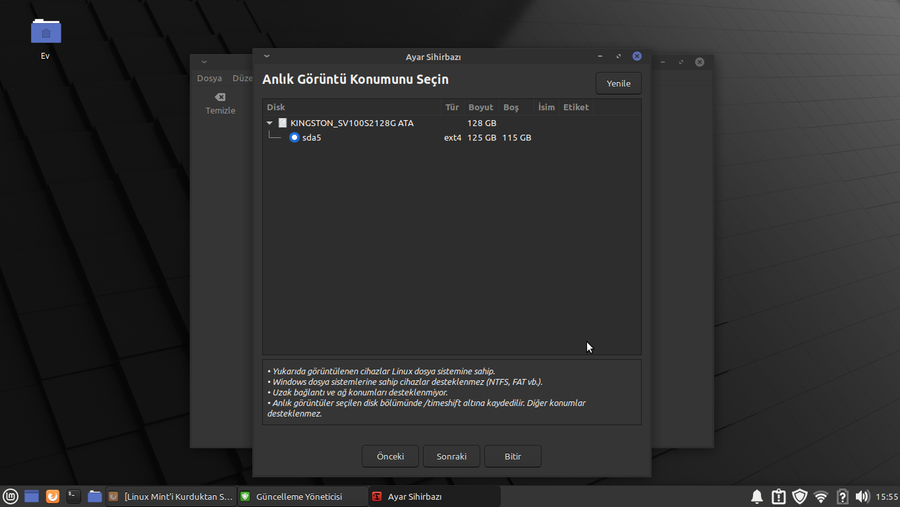
Task: Open the Düzen menu in background window
Action: click(x=242, y=78)
